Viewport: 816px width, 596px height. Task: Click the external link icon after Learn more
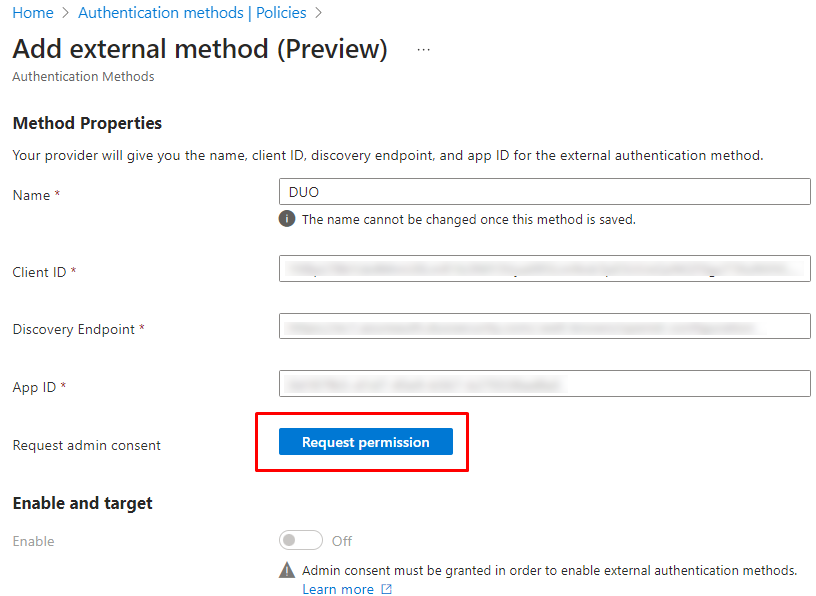[387, 590]
